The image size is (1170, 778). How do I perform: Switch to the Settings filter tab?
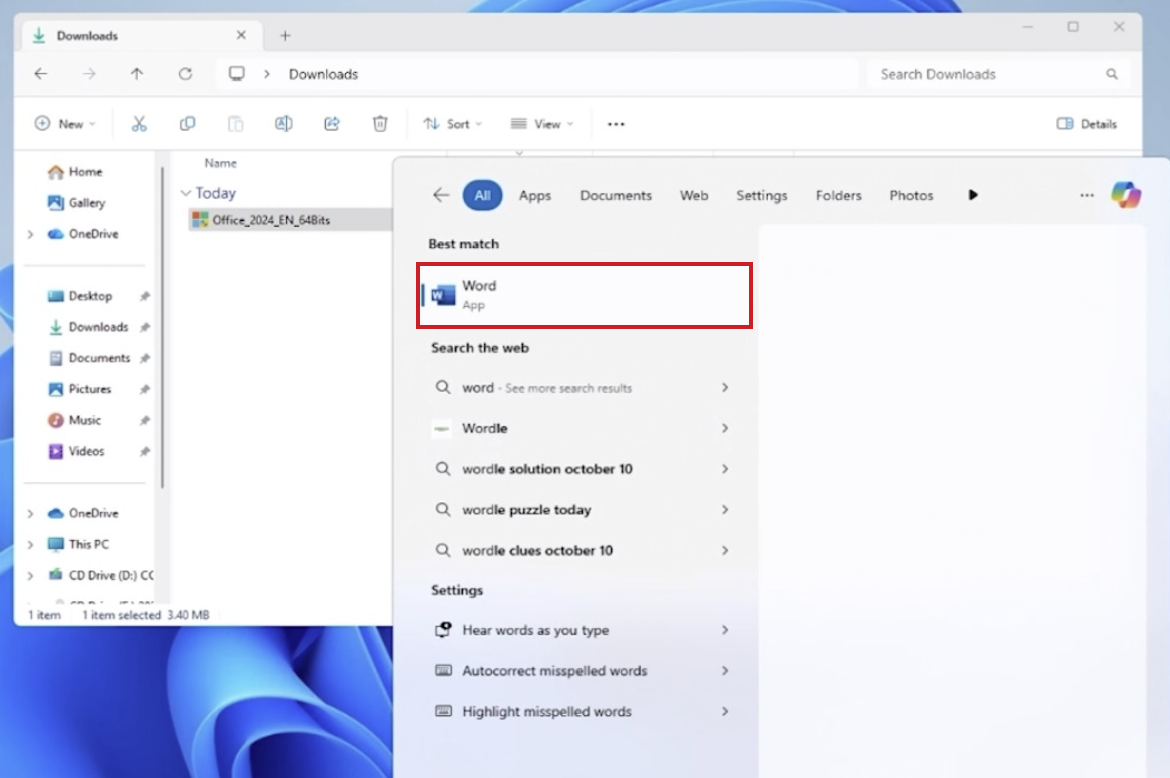(x=762, y=195)
